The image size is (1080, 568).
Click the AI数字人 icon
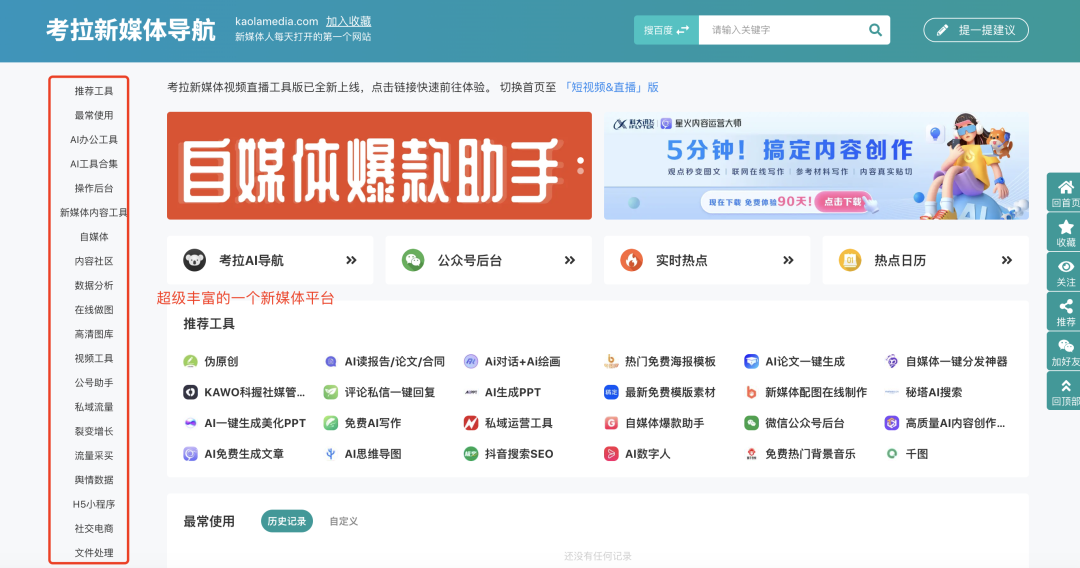[x=611, y=454]
